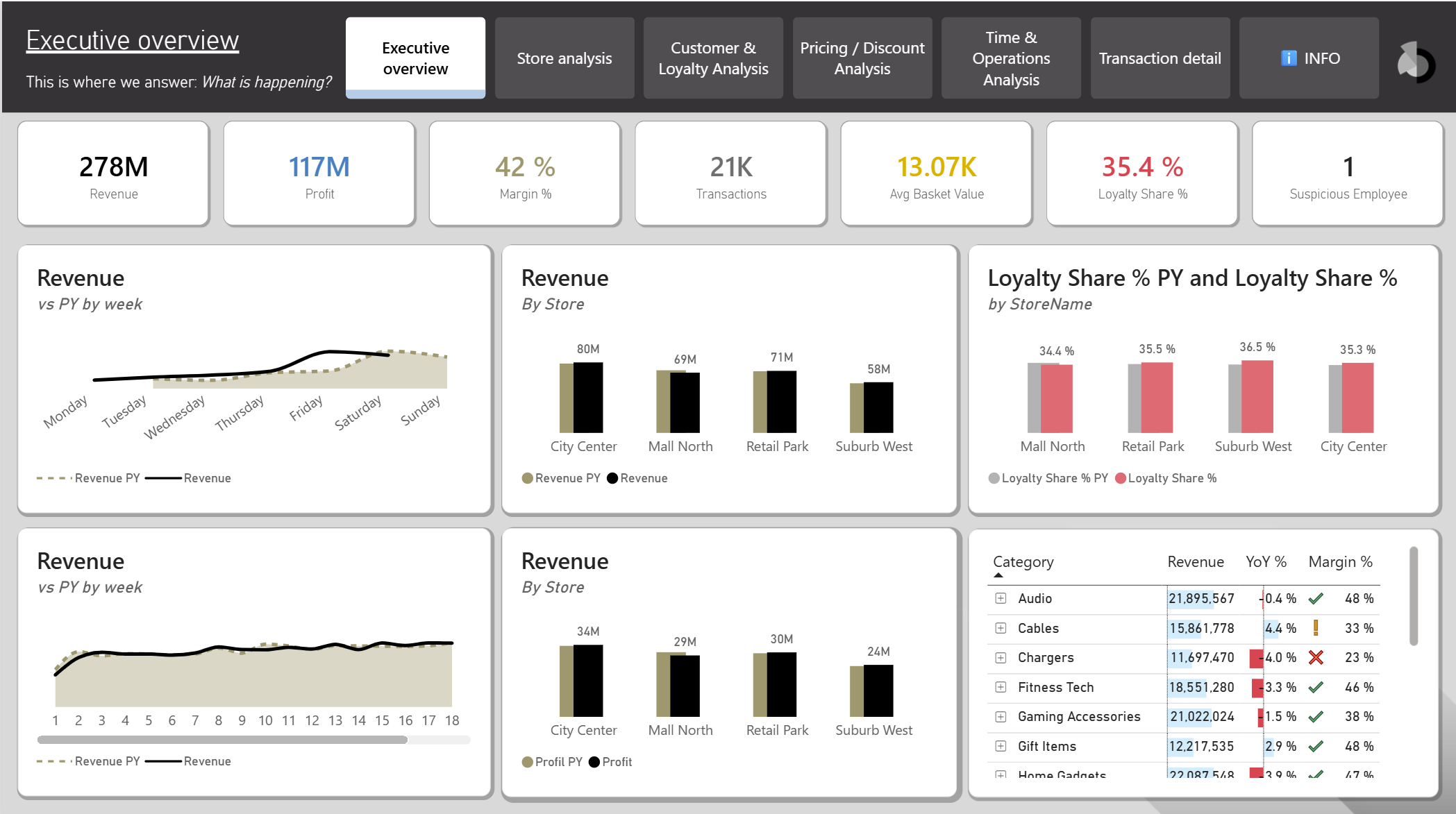1456x814 pixels.
Task: Select the Suspicious Employee card
Action: point(1348,173)
